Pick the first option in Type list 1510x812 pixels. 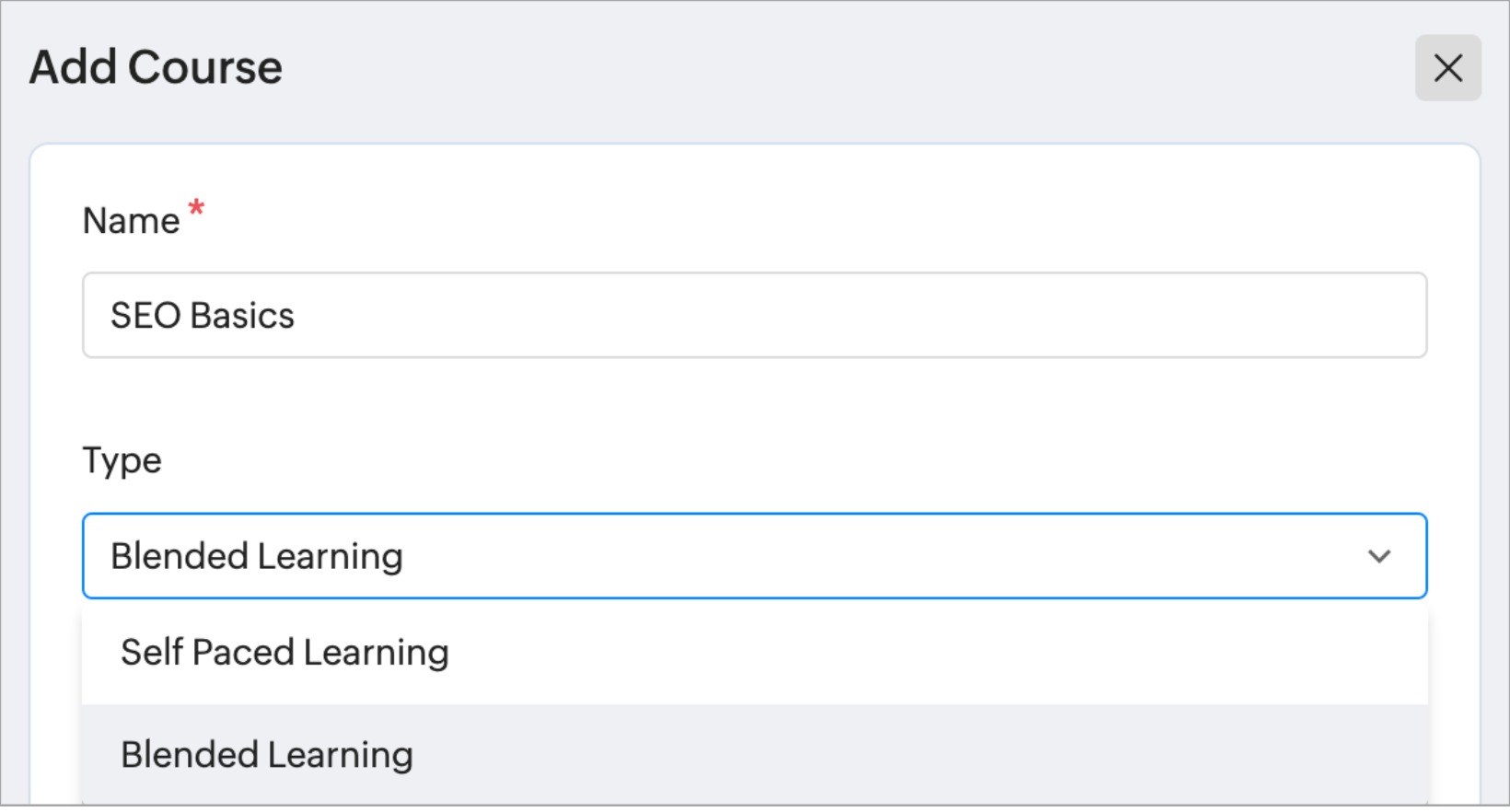pos(285,653)
